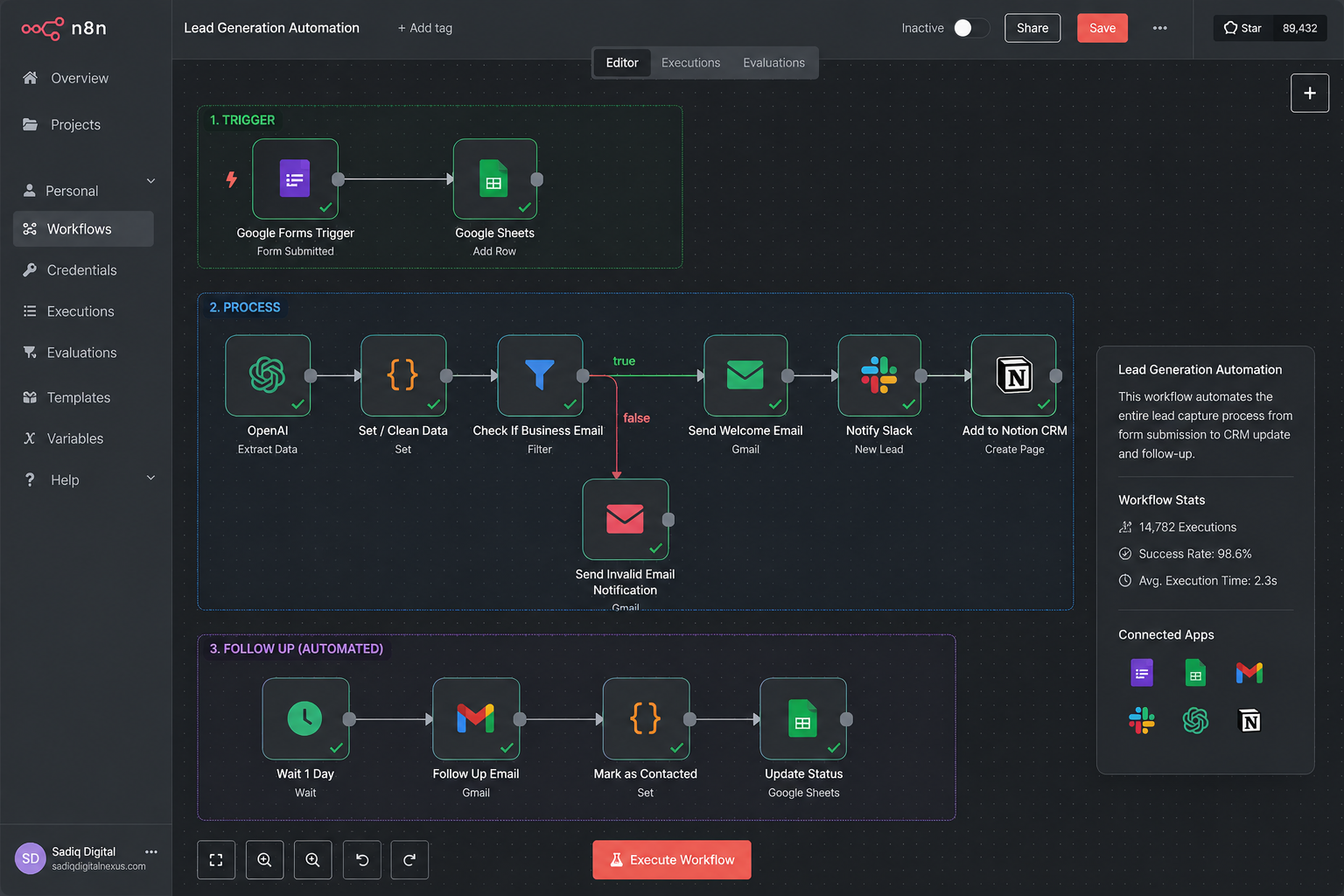Go to Overview in the sidebar
Viewport: 1344px width, 896px height.
pyautogui.click(x=80, y=78)
